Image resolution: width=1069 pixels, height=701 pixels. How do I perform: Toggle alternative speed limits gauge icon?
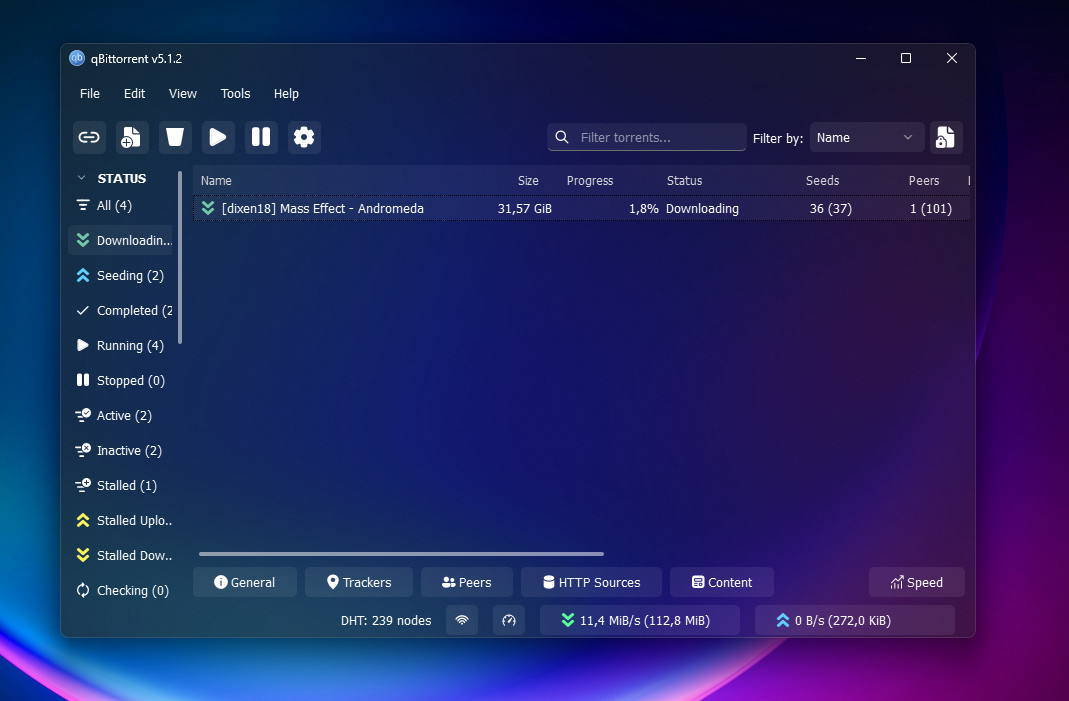tap(509, 621)
